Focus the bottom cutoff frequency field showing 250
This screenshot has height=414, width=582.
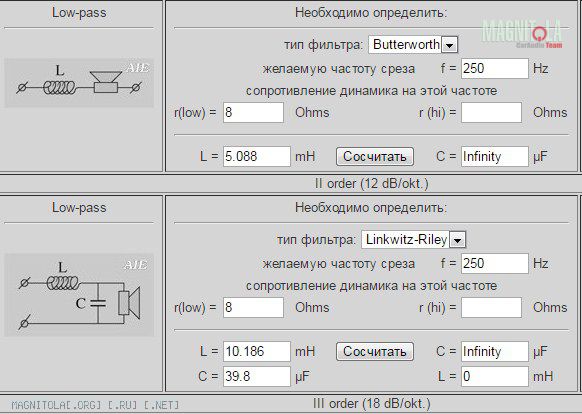[495, 264]
